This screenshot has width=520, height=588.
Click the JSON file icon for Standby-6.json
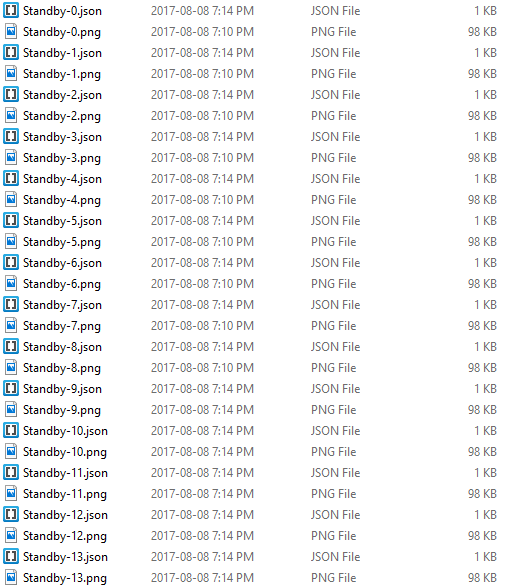[11, 262]
